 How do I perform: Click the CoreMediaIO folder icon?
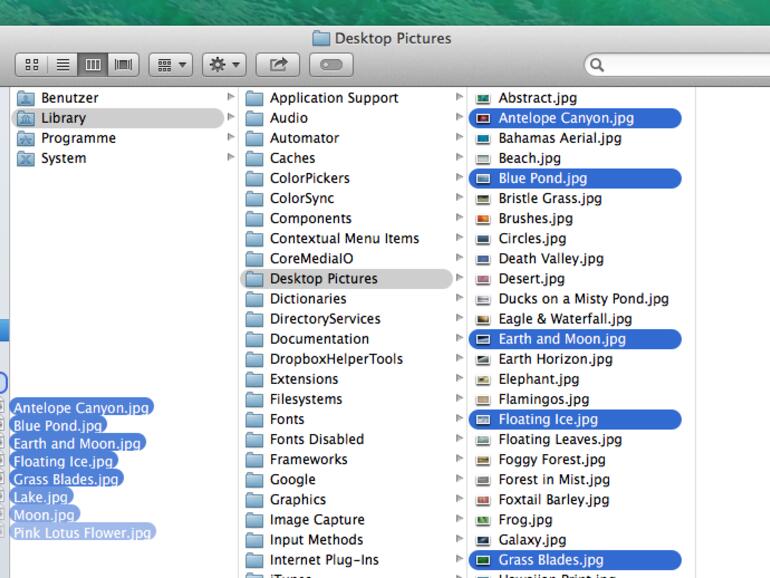pyautogui.click(x=254, y=259)
